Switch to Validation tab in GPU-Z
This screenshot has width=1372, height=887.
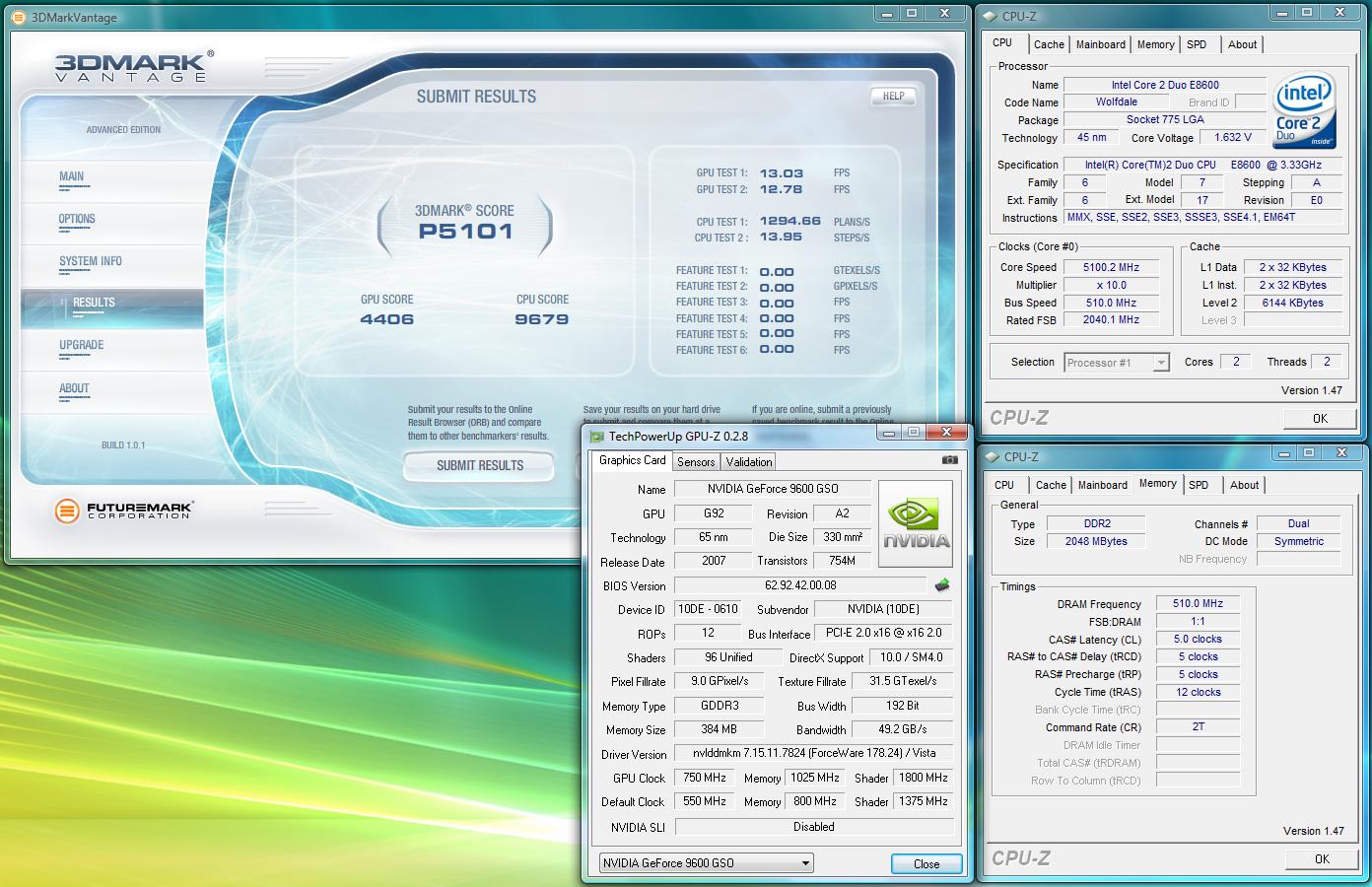pyautogui.click(x=749, y=462)
